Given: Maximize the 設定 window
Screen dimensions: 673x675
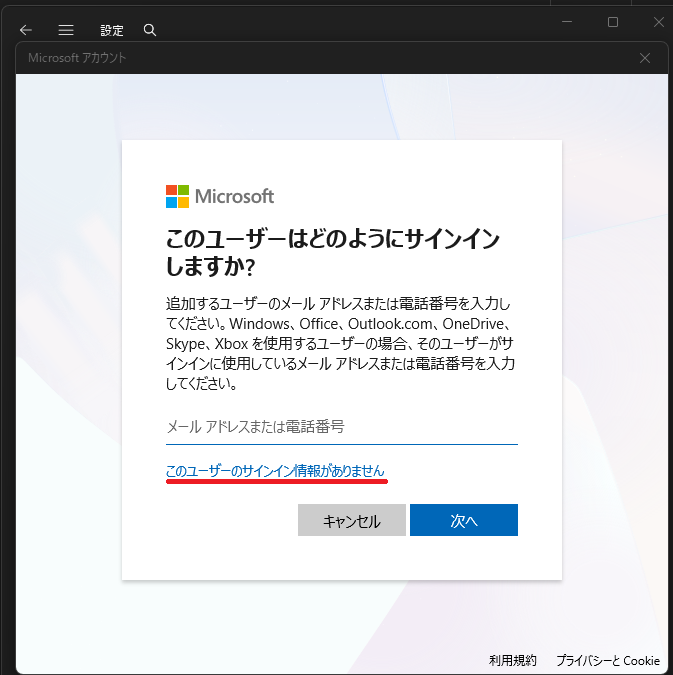Looking at the screenshot, I should click(613, 22).
